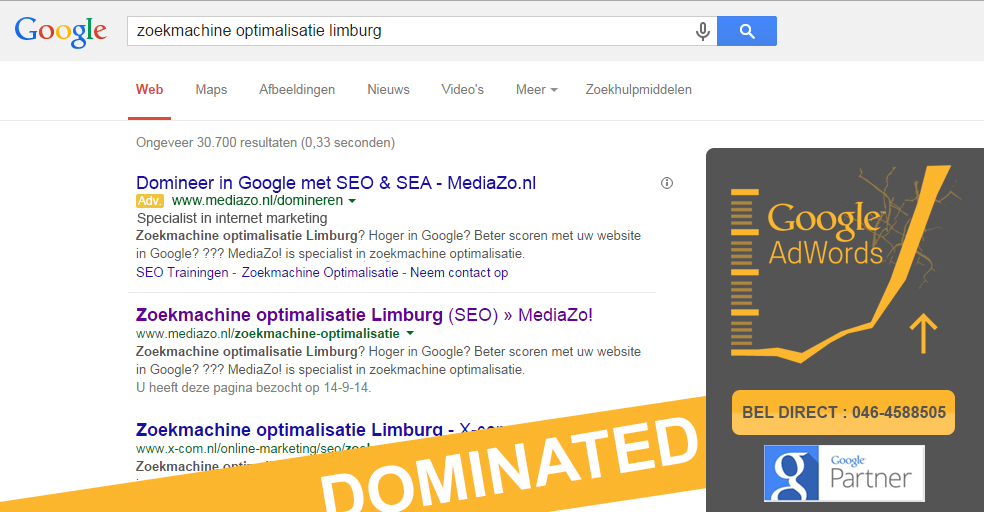984x512 pixels.
Task: Expand dropdown arrow next to www.mediazo.nl/domineren
Action: pos(352,201)
